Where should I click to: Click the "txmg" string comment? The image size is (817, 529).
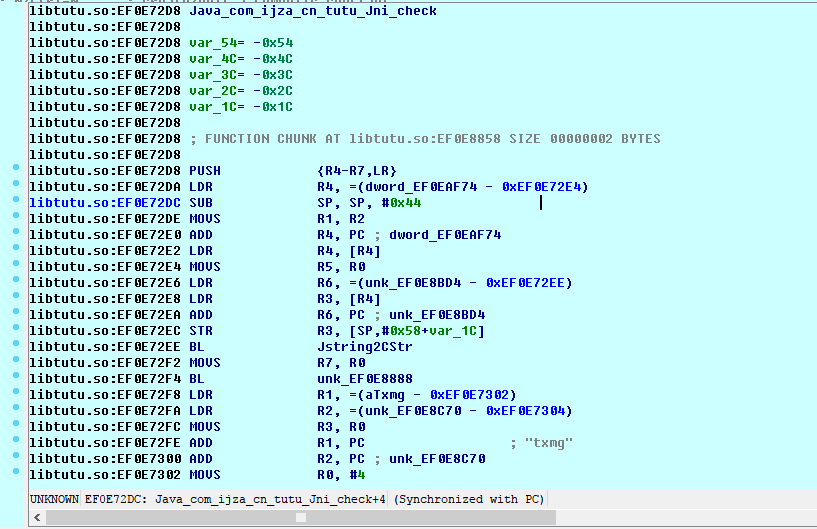pyautogui.click(x=549, y=443)
